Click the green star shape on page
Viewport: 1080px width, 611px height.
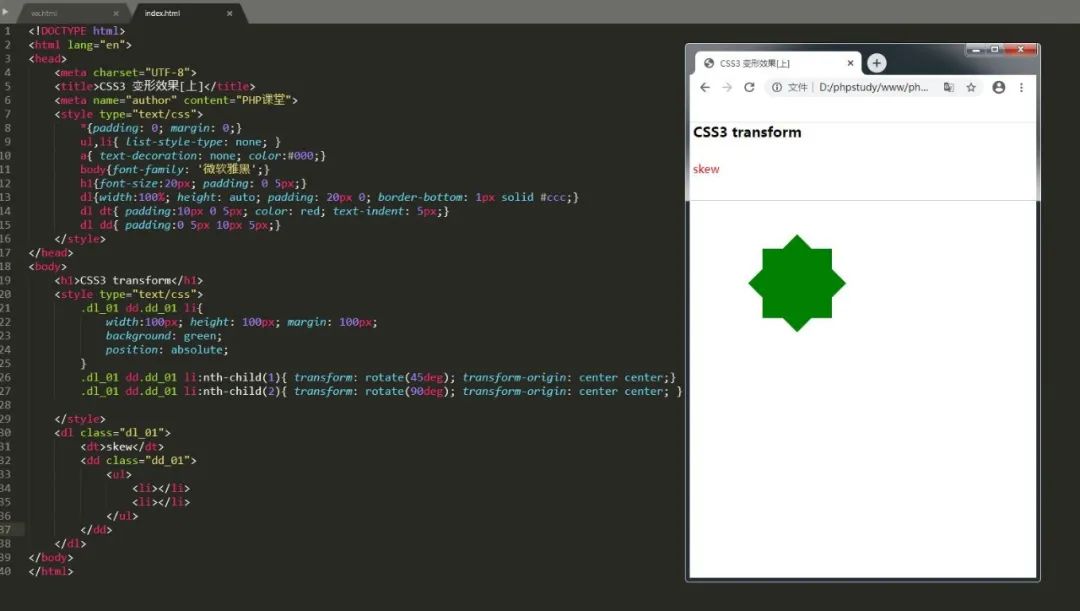(x=797, y=283)
